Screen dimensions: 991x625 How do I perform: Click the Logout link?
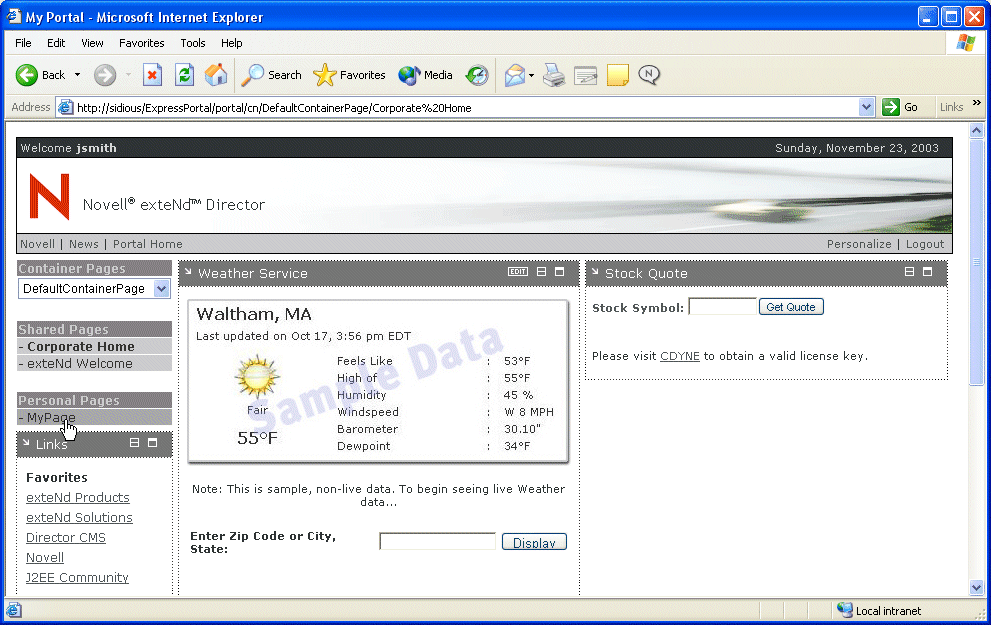pyautogui.click(x=925, y=244)
